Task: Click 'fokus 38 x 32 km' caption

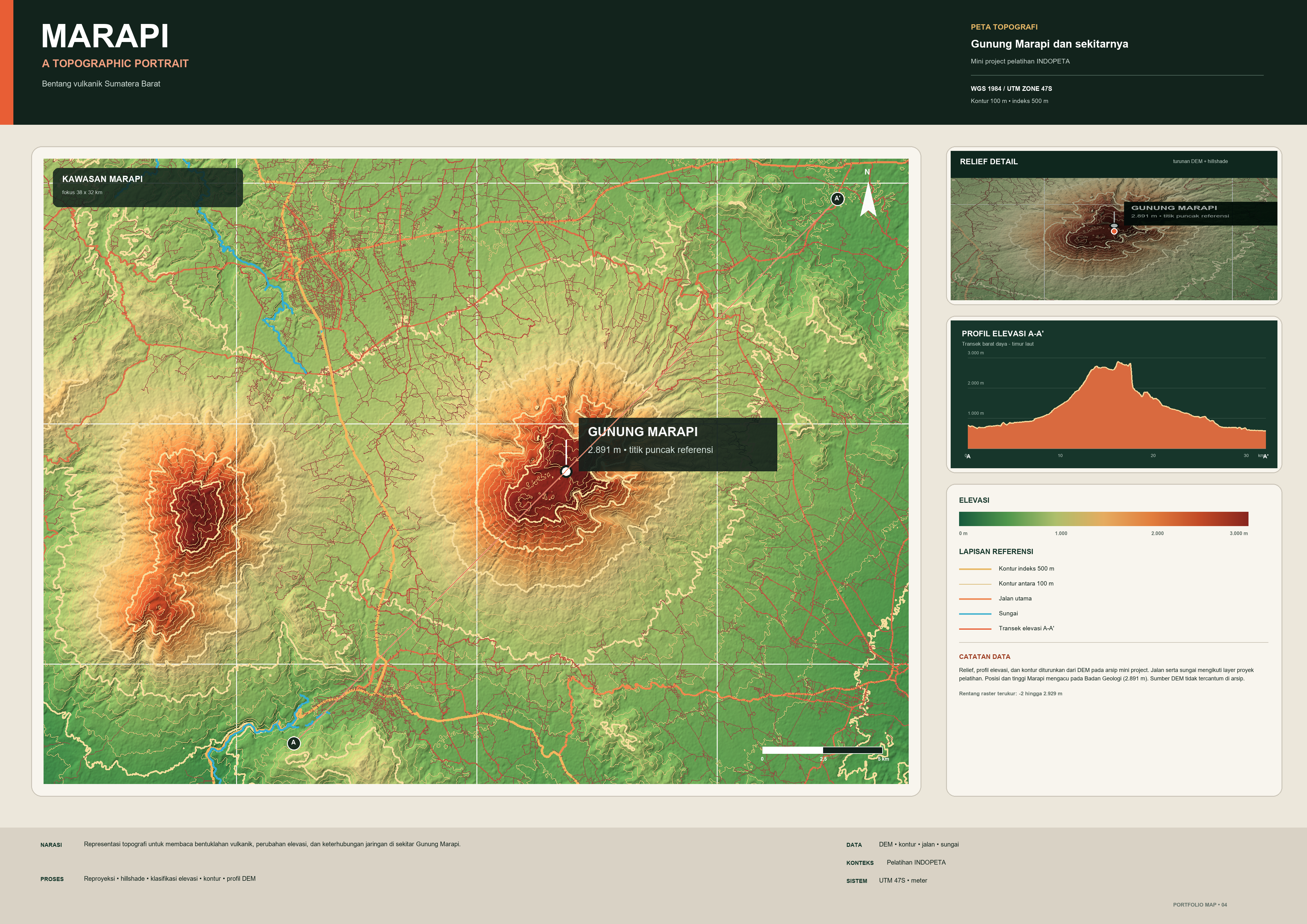Action: [x=82, y=192]
